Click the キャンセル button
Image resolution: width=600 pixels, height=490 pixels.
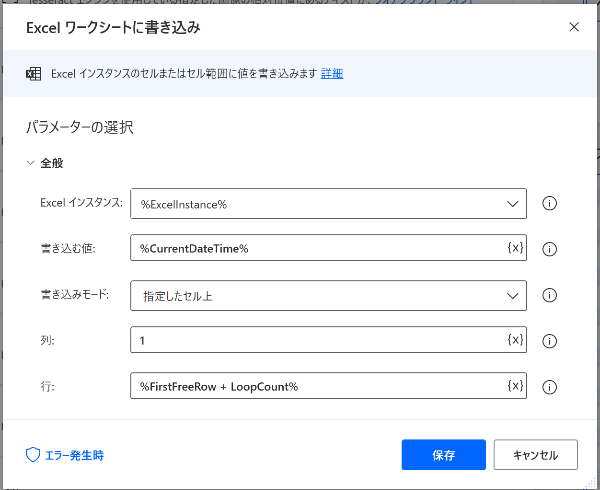[535, 455]
